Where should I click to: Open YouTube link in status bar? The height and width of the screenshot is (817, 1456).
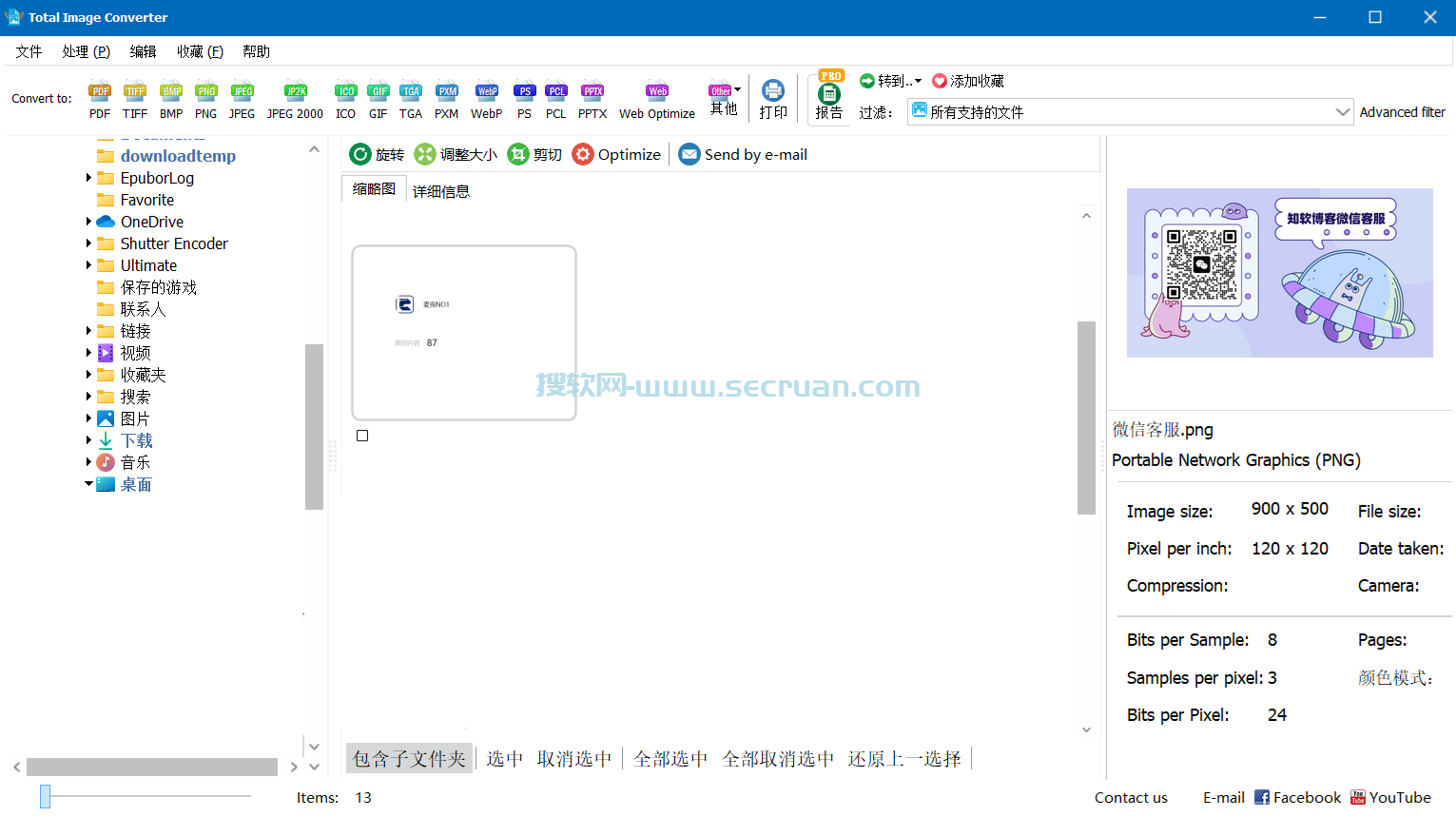click(x=1391, y=797)
